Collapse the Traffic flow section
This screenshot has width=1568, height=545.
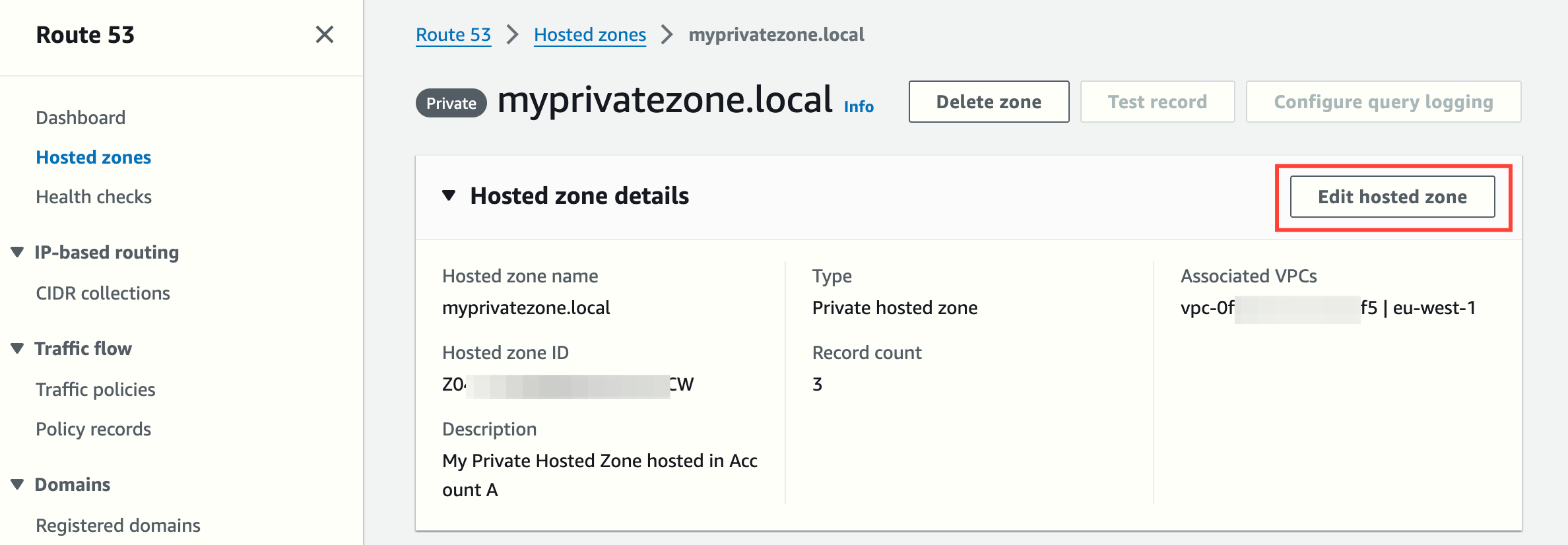click(18, 348)
